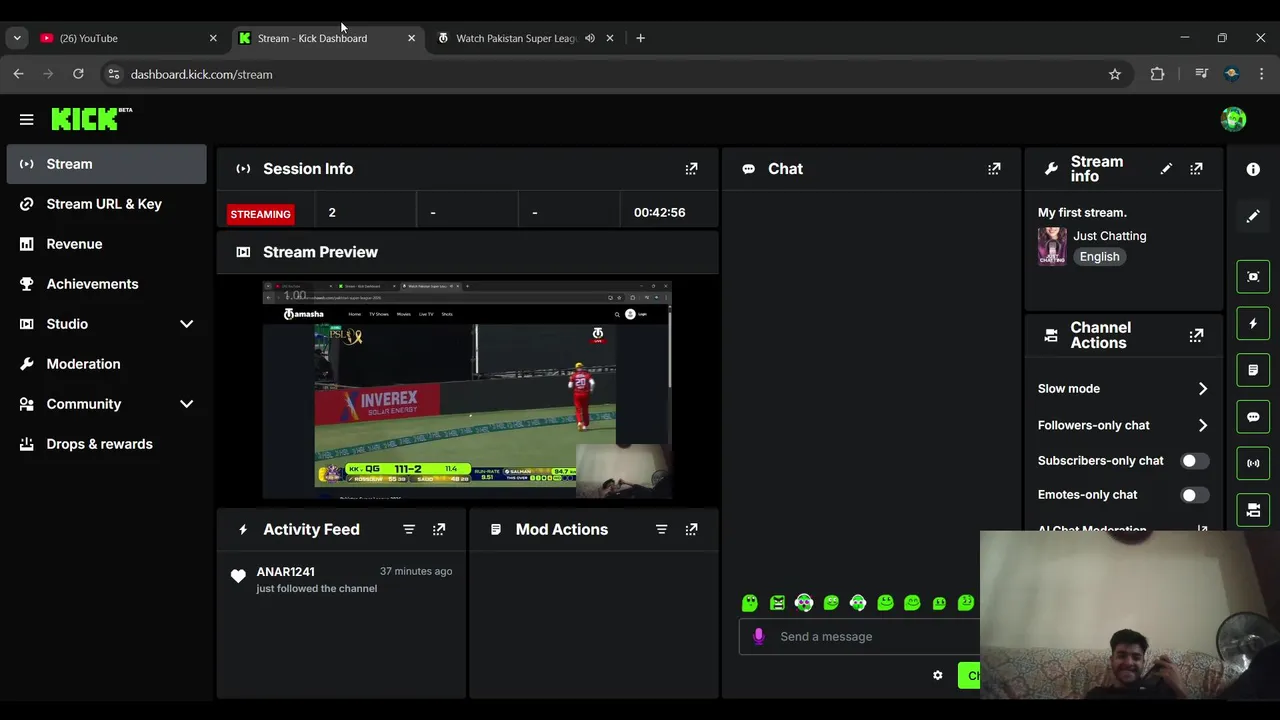
Task: Click the purple microphone icon in message box
Action: [758, 636]
